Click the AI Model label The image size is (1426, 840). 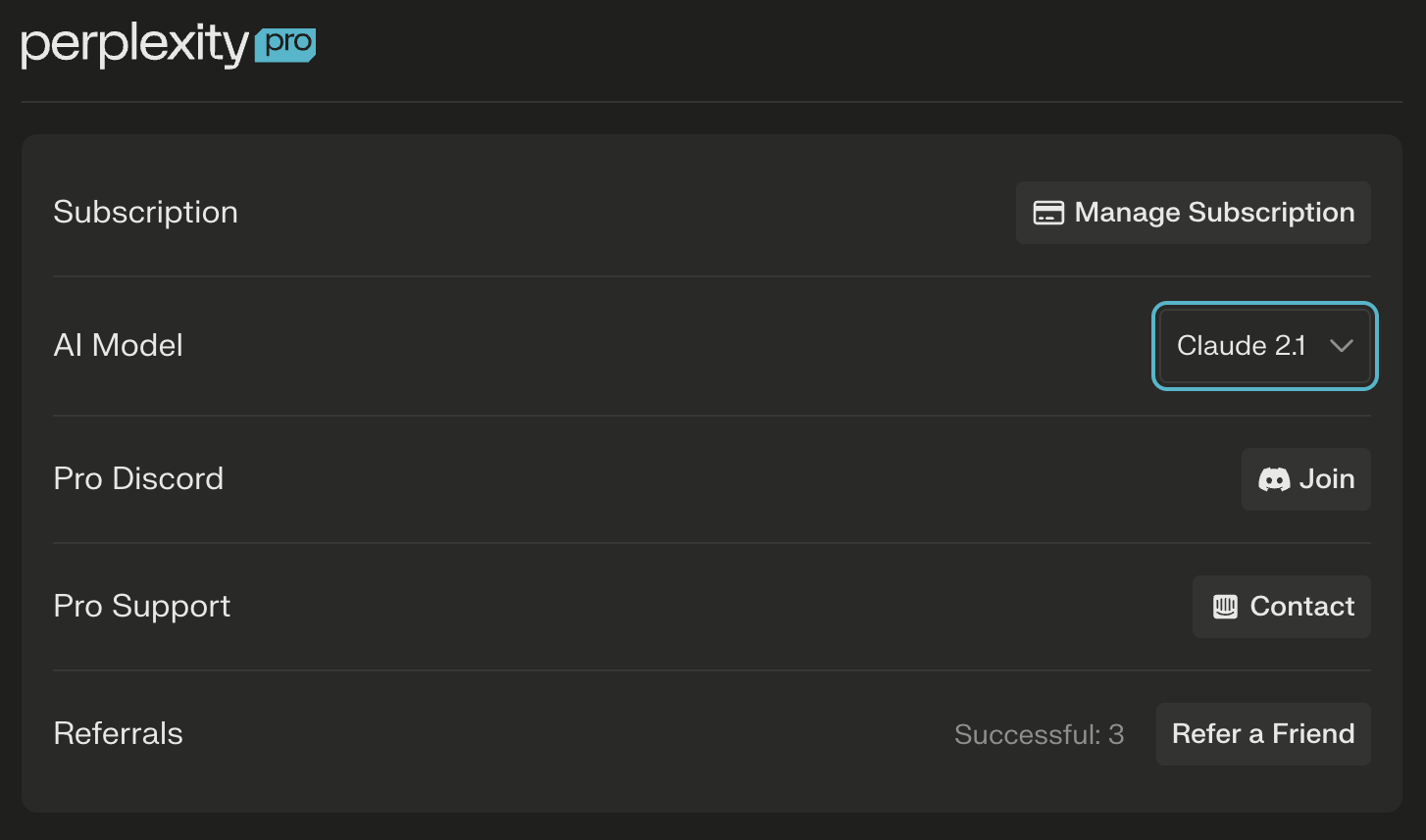(118, 346)
